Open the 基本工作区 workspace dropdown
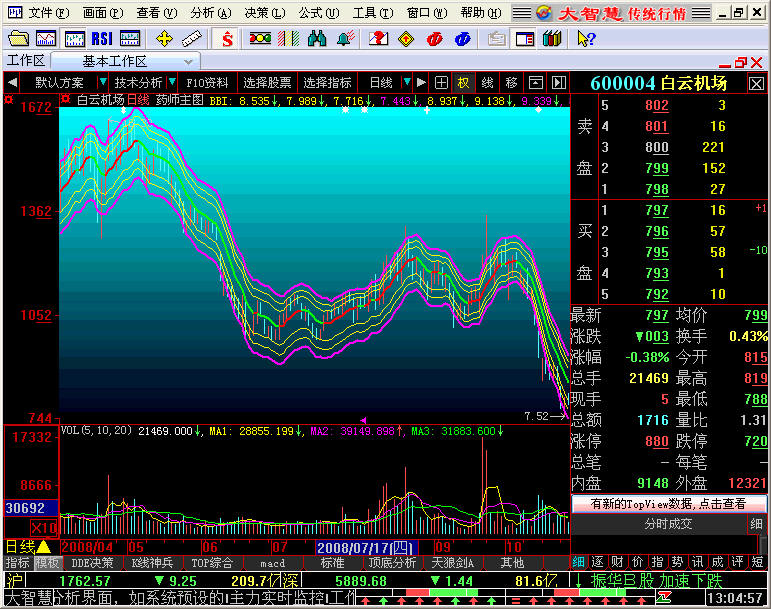 coord(188,61)
